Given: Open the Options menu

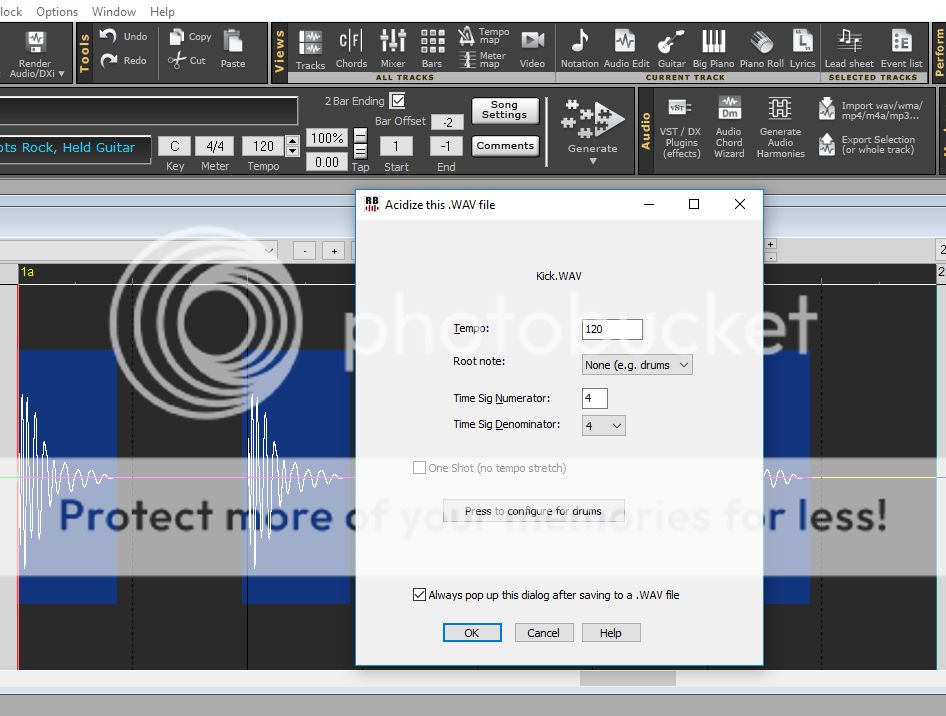Looking at the screenshot, I should point(57,11).
